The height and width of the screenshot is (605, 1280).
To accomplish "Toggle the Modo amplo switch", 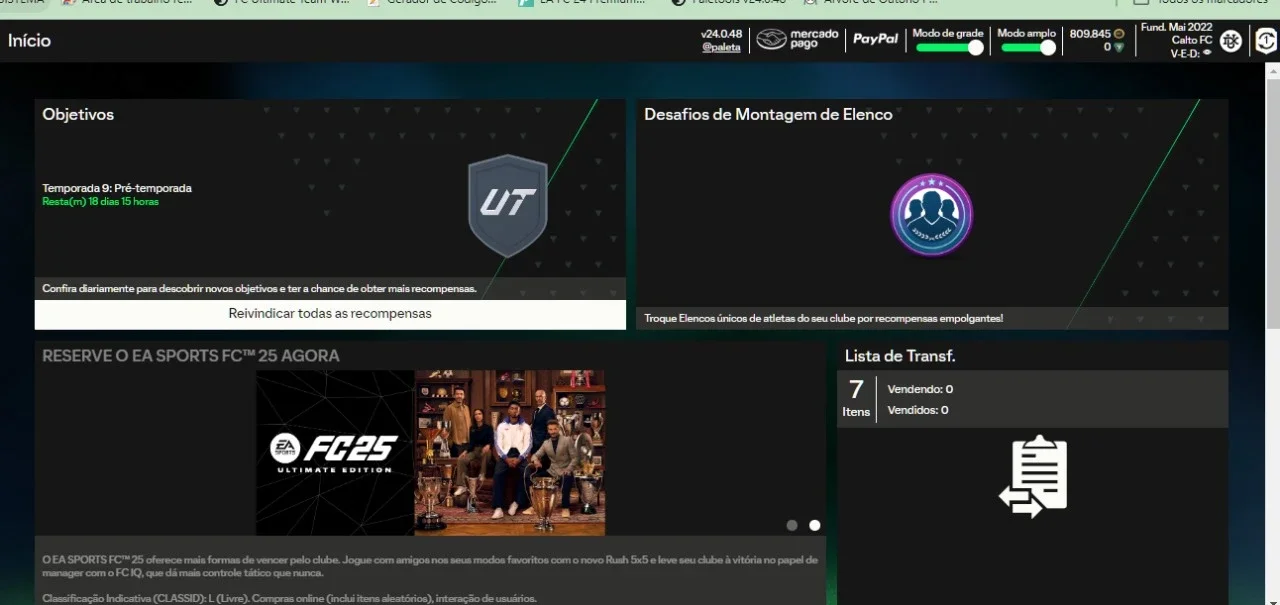I will (x=1028, y=47).
